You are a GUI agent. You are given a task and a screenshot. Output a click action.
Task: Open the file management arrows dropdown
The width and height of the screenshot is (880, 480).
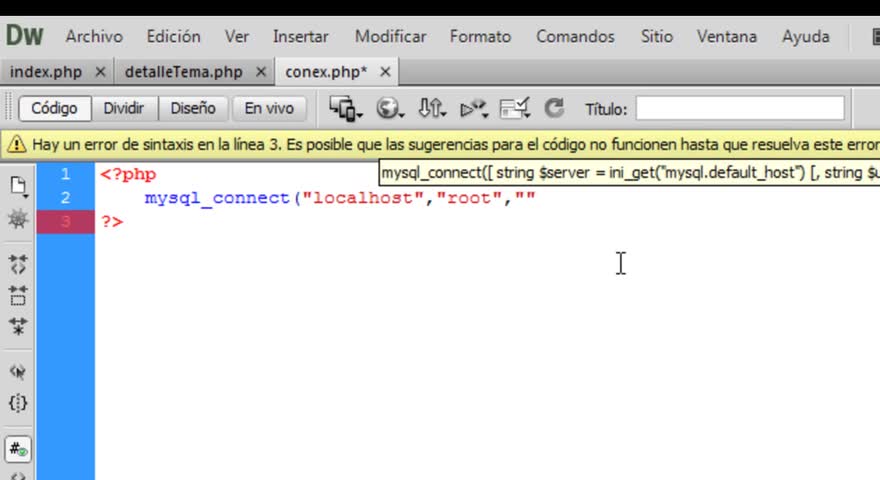(432, 108)
